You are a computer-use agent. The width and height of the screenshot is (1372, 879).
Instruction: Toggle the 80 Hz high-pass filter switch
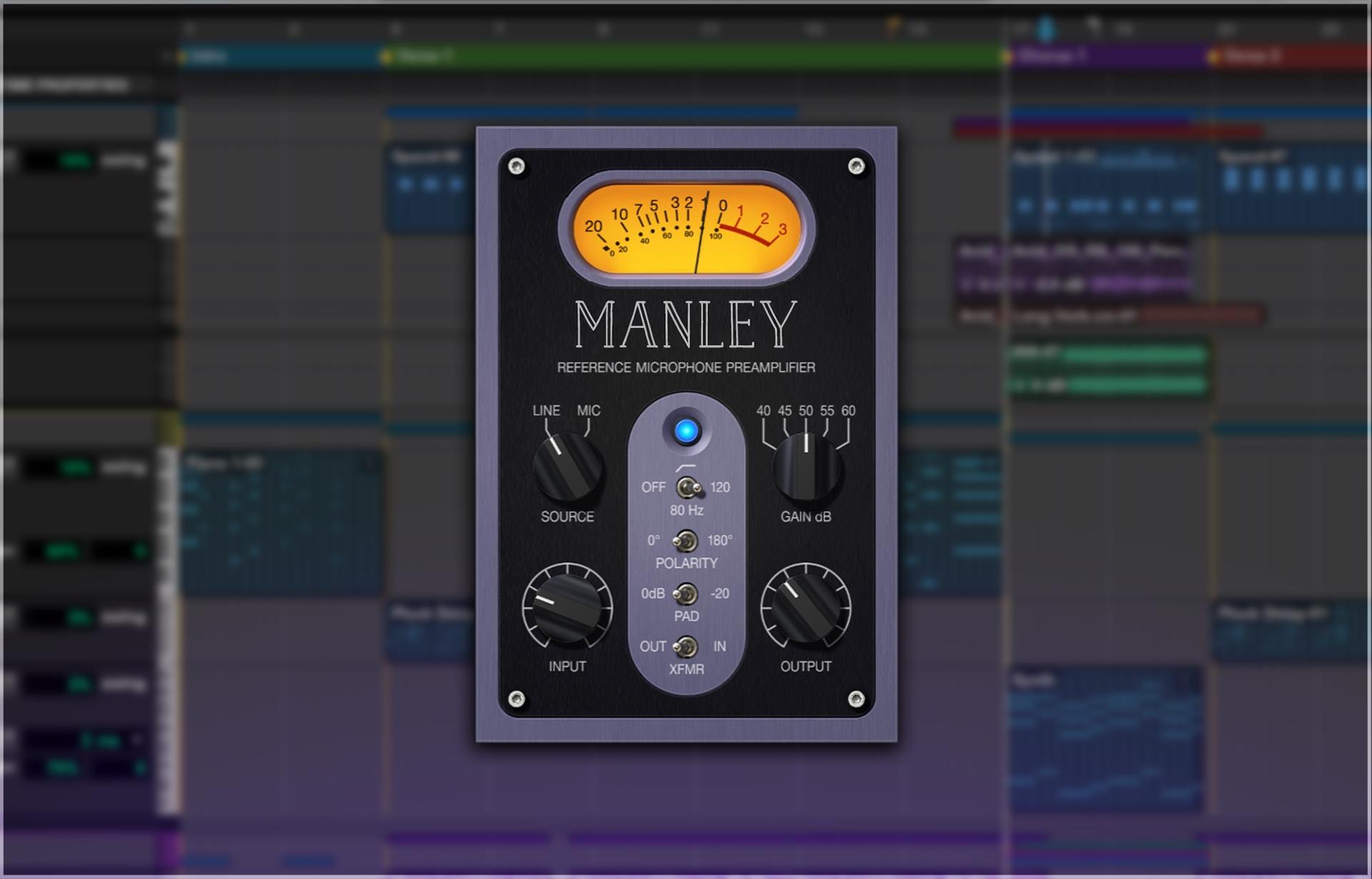[x=688, y=488]
